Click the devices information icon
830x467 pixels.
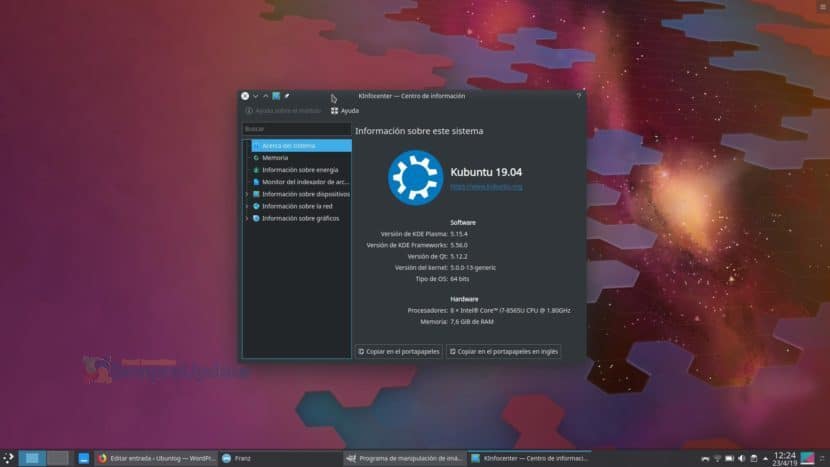point(256,194)
